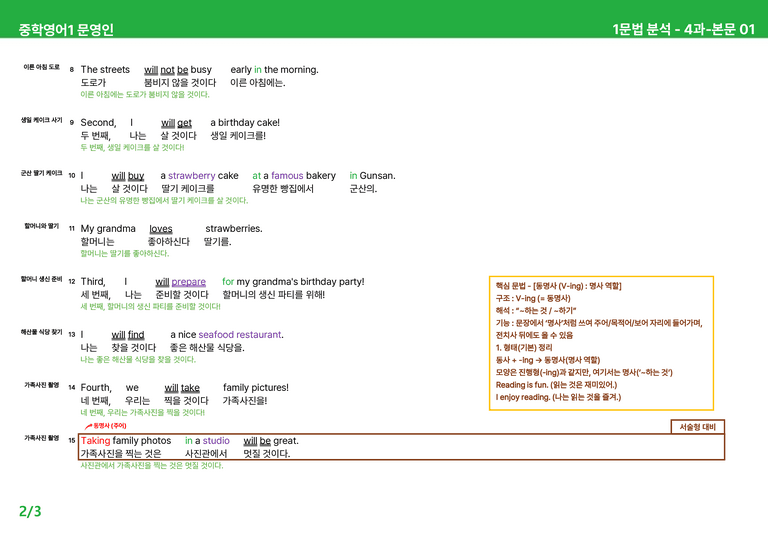This screenshot has height=543, width=768.
Task: Click the grammar line "구조 : V-ing (= 동명사)"
Action: [533, 298]
